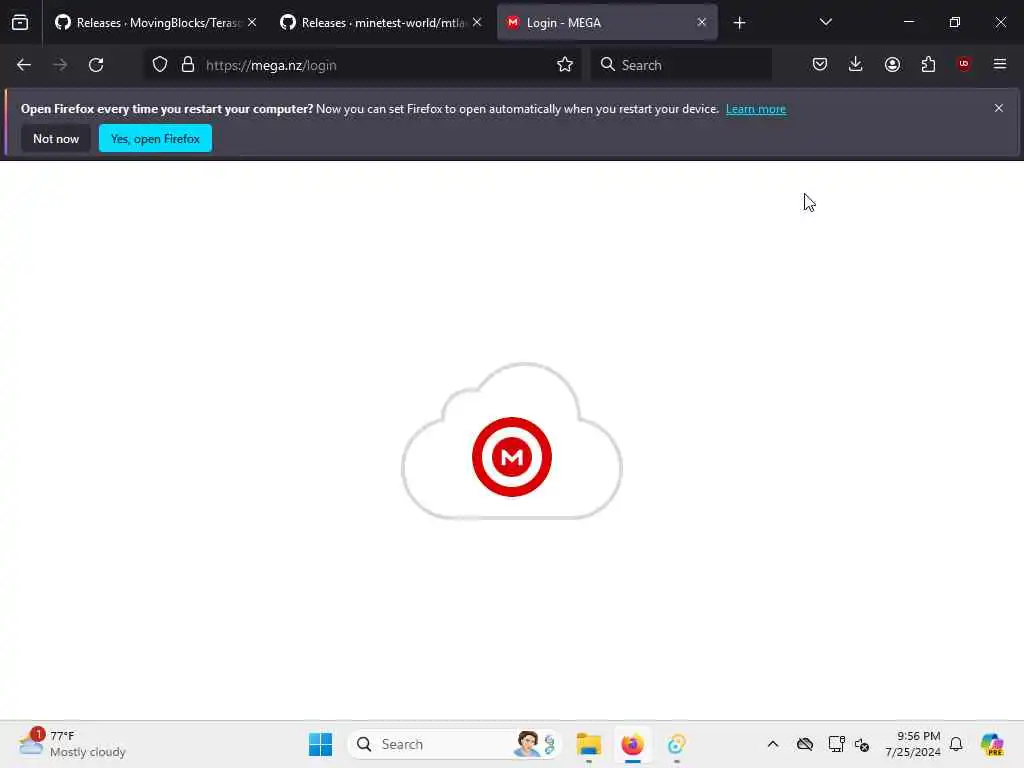The width and height of the screenshot is (1024, 768).
Task: Open the clock showing 9:56 PM
Action: click(x=912, y=744)
